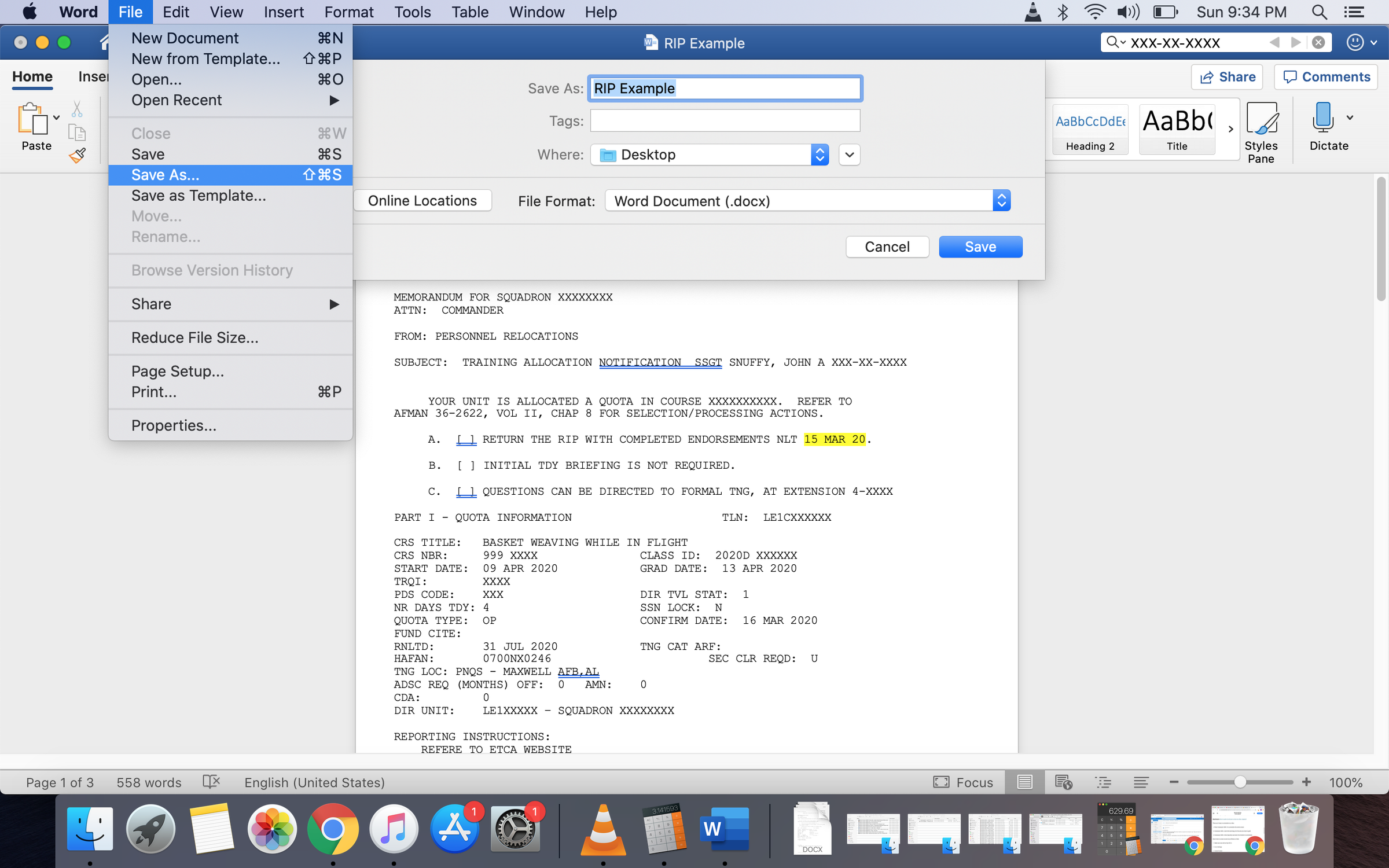Switch to Print Layout view icon
Image resolution: width=1389 pixels, height=868 pixels.
(1025, 782)
